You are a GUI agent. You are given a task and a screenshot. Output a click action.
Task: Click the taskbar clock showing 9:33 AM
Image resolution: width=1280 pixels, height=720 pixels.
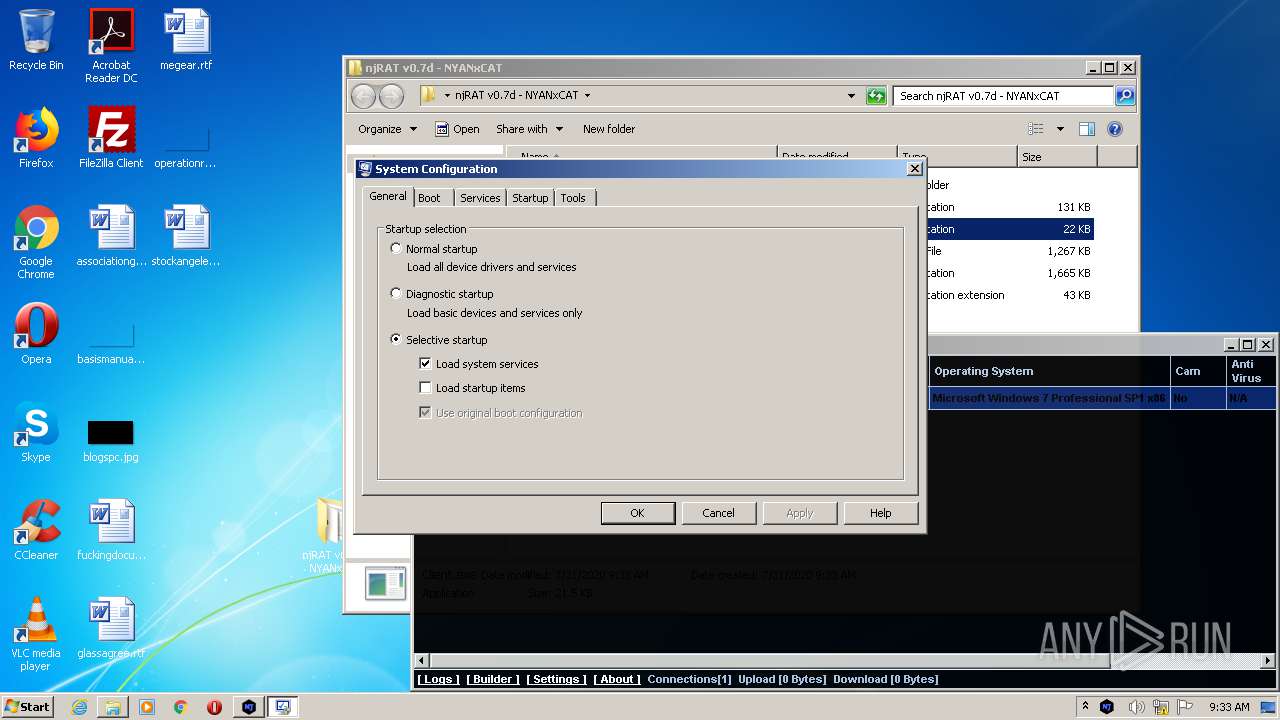pos(1229,707)
